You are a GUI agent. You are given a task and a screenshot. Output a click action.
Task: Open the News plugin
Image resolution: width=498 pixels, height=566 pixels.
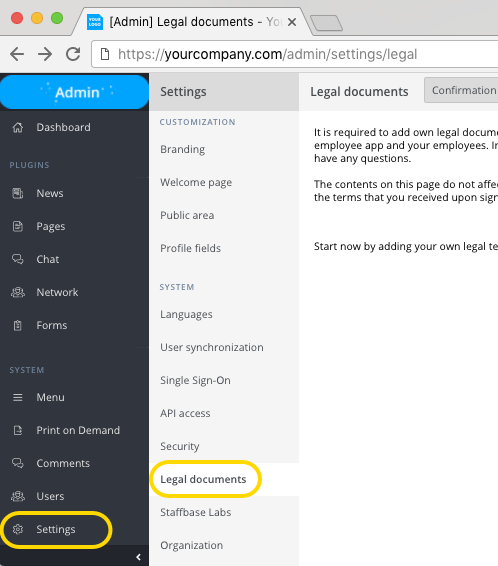[x=74, y=193]
